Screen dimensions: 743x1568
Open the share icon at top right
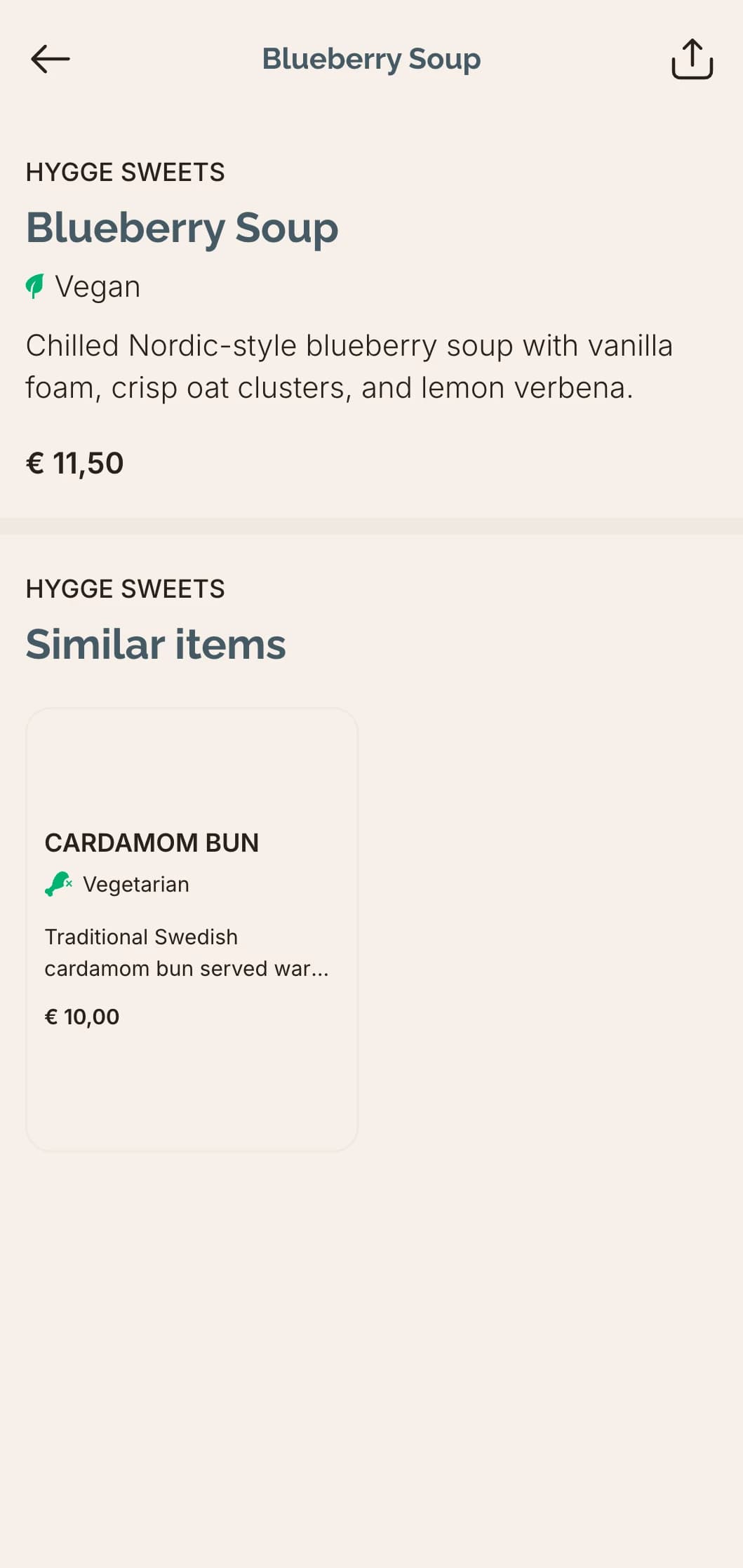pyautogui.click(x=692, y=59)
